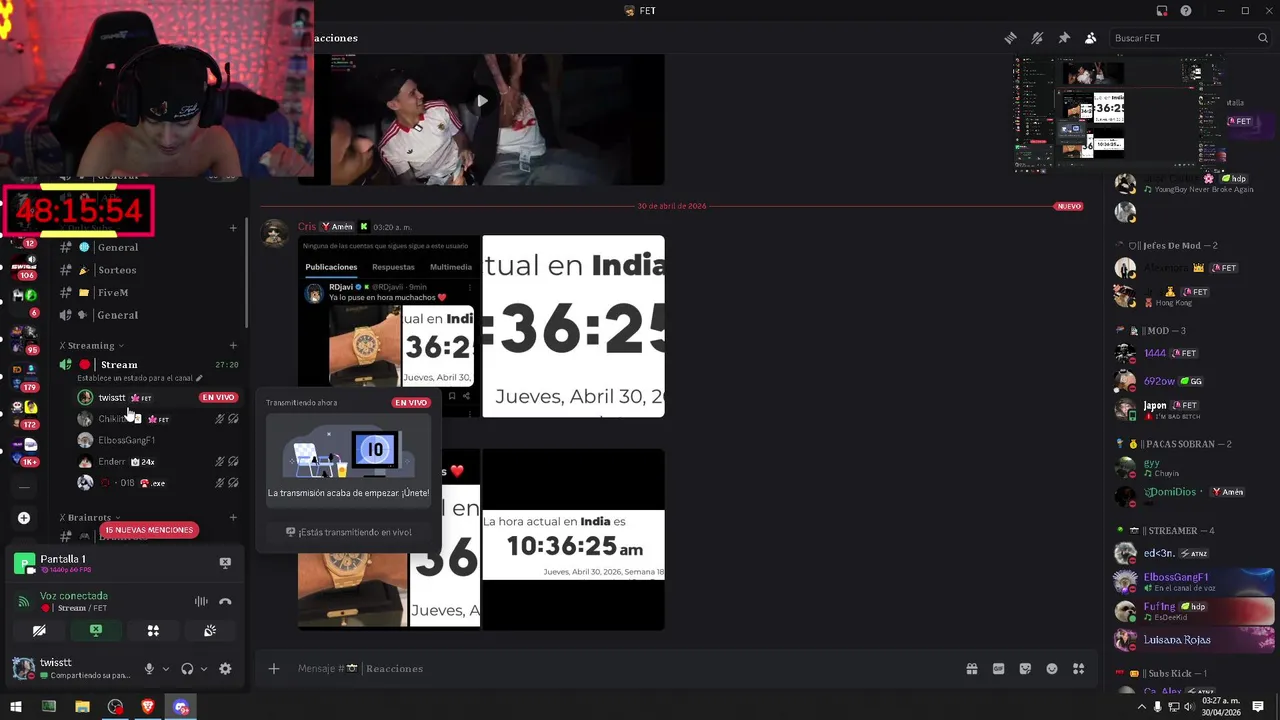Open the India time image attachment

click(x=573, y=326)
